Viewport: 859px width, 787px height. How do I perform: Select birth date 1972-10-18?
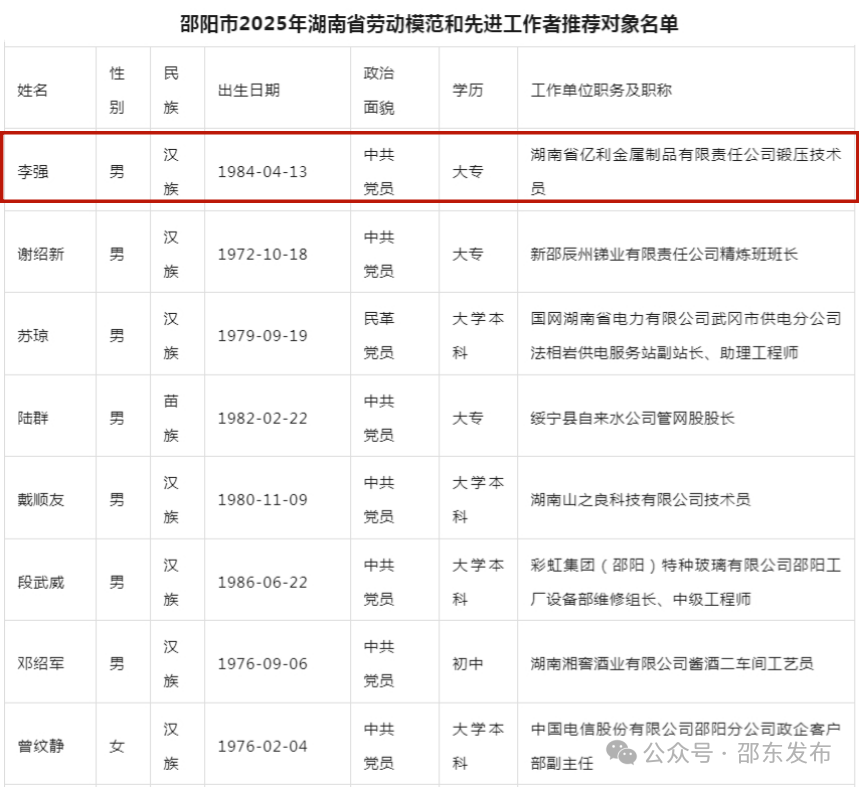pyautogui.click(x=262, y=254)
